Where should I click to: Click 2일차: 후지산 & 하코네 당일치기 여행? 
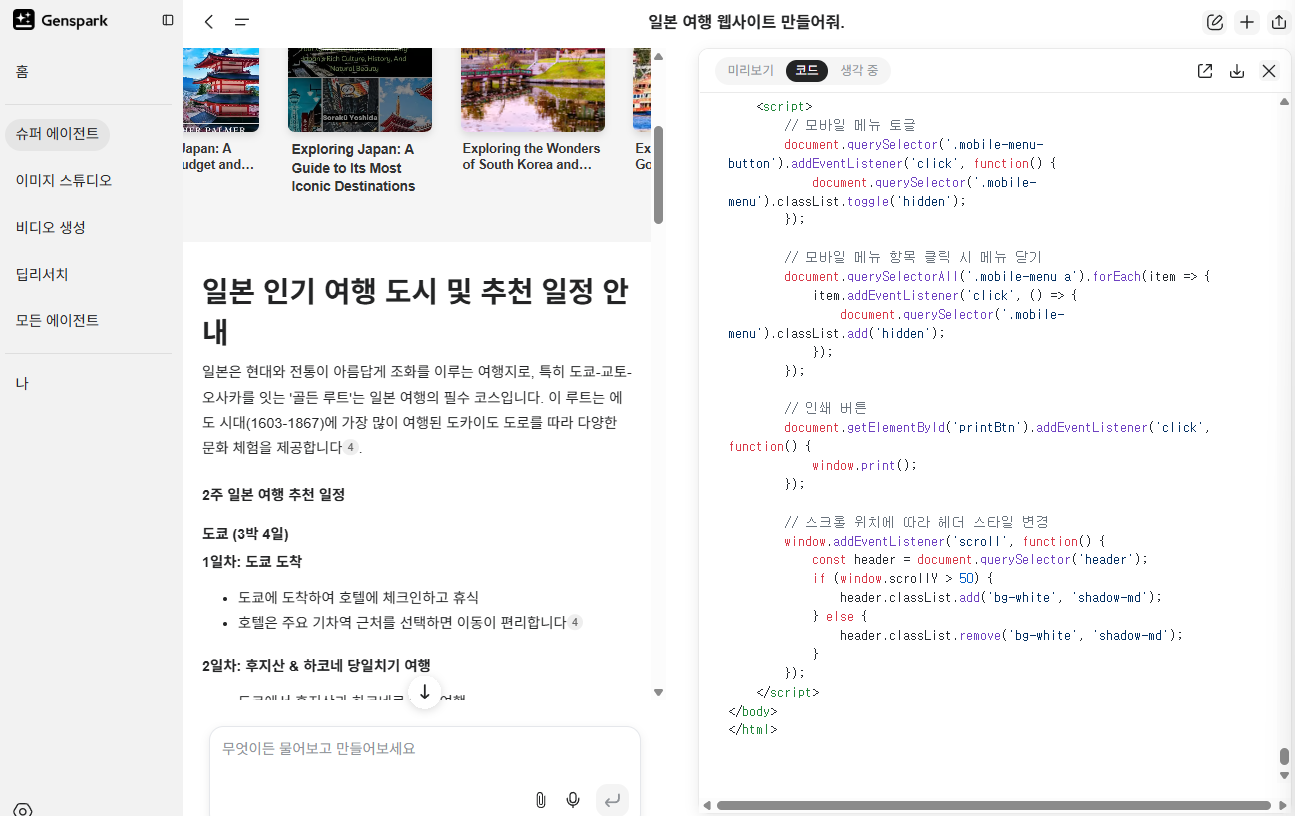coord(316,665)
